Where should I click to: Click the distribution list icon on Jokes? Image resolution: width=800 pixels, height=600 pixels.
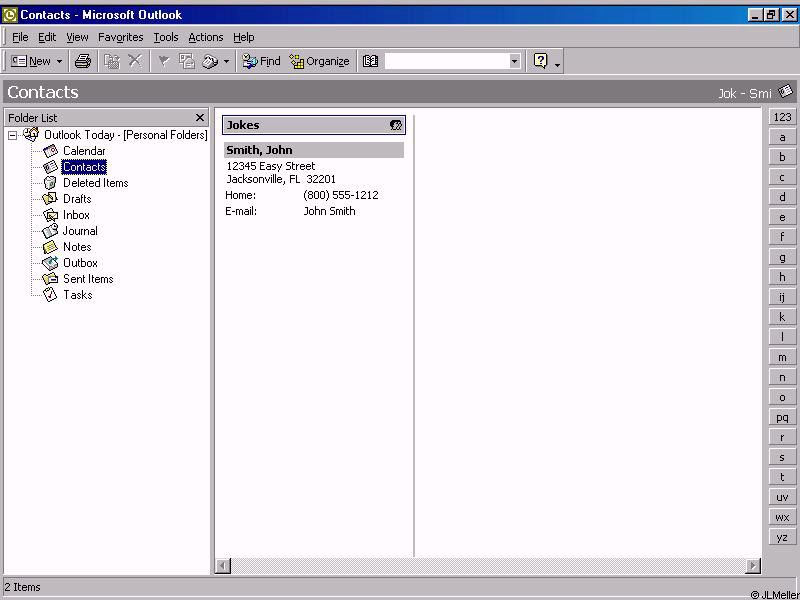tap(396, 125)
